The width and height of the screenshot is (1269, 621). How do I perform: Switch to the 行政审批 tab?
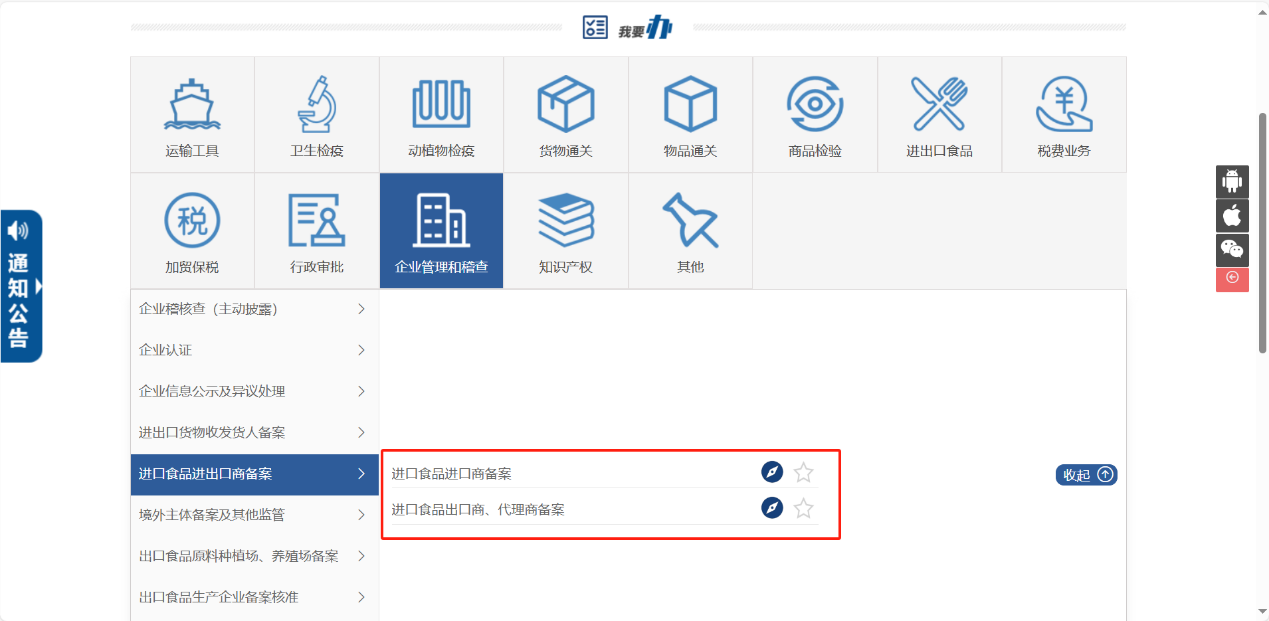(316, 231)
